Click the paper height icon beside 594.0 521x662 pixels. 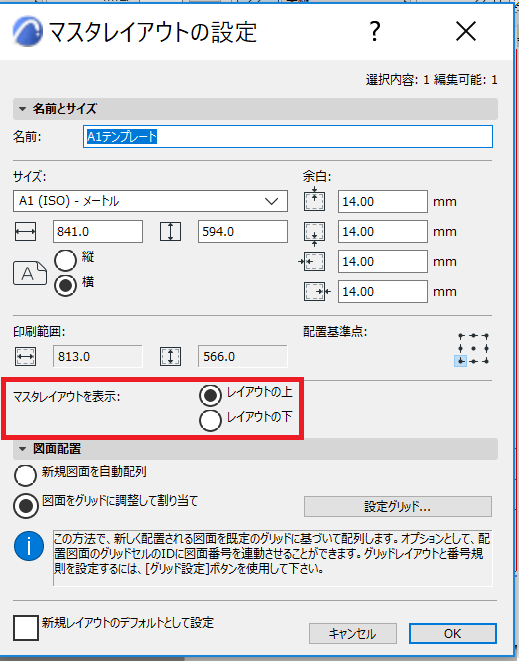[x=171, y=232]
